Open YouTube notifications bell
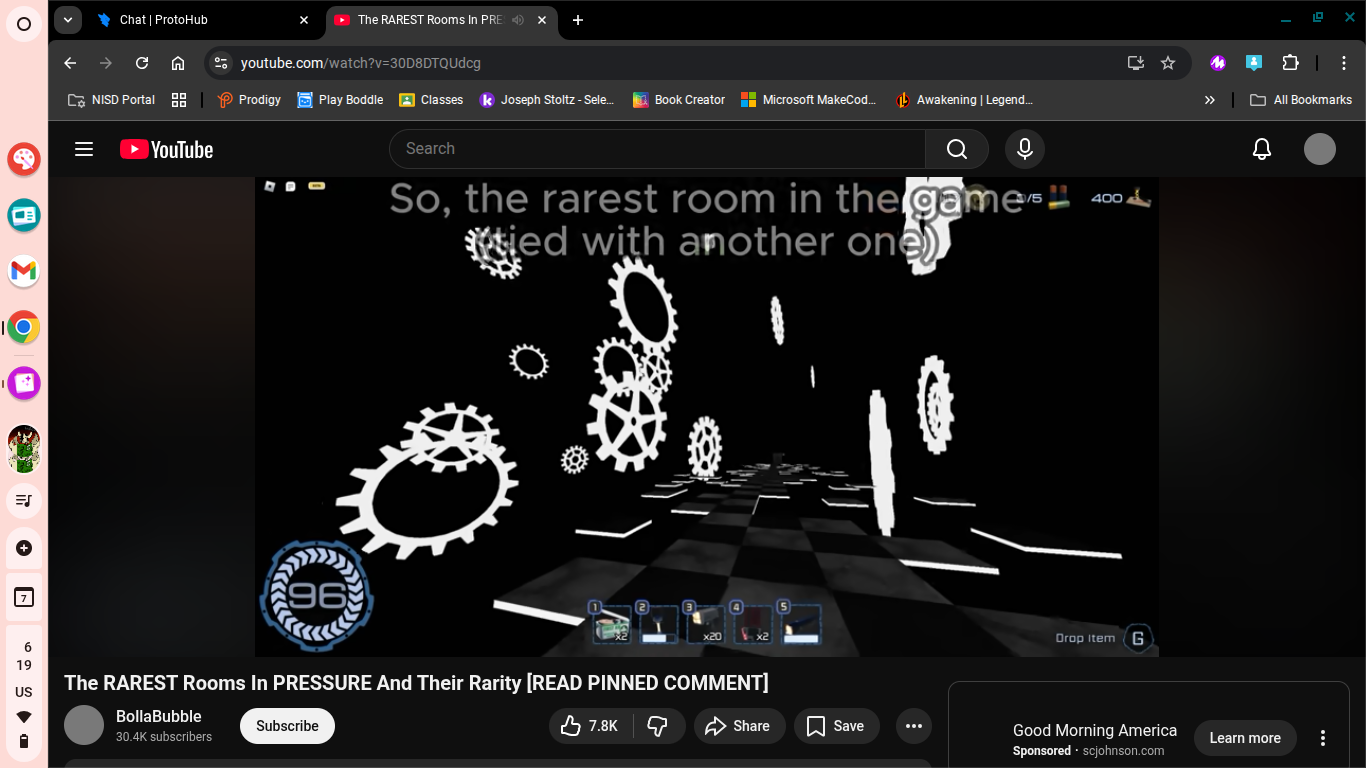This screenshot has height=768, width=1366. tap(1261, 148)
